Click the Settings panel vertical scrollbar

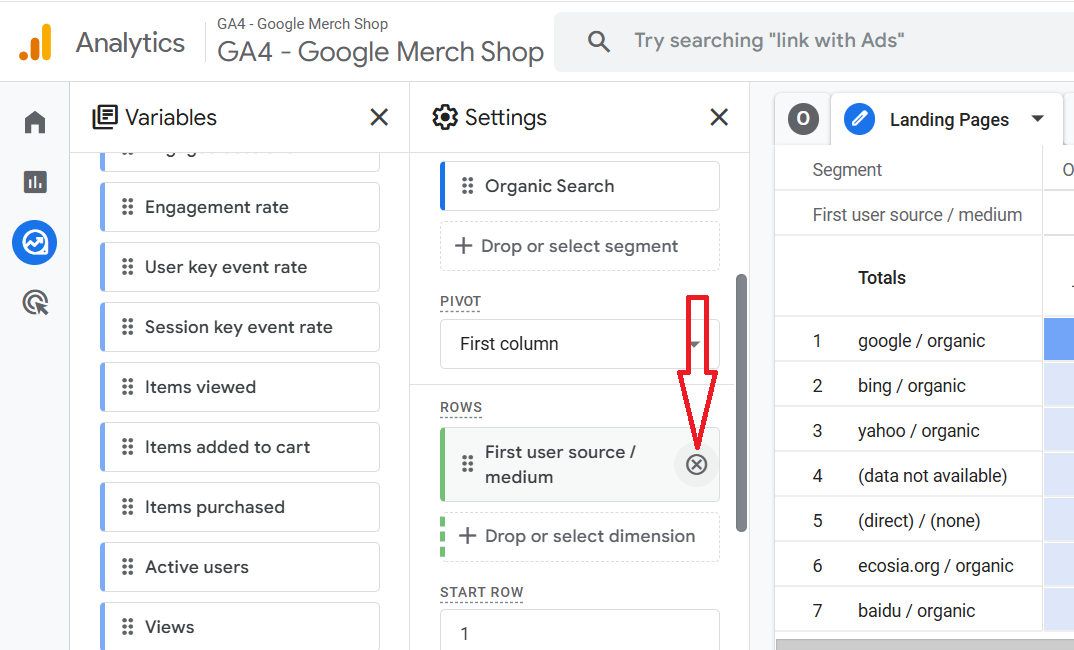(x=741, y=400)
